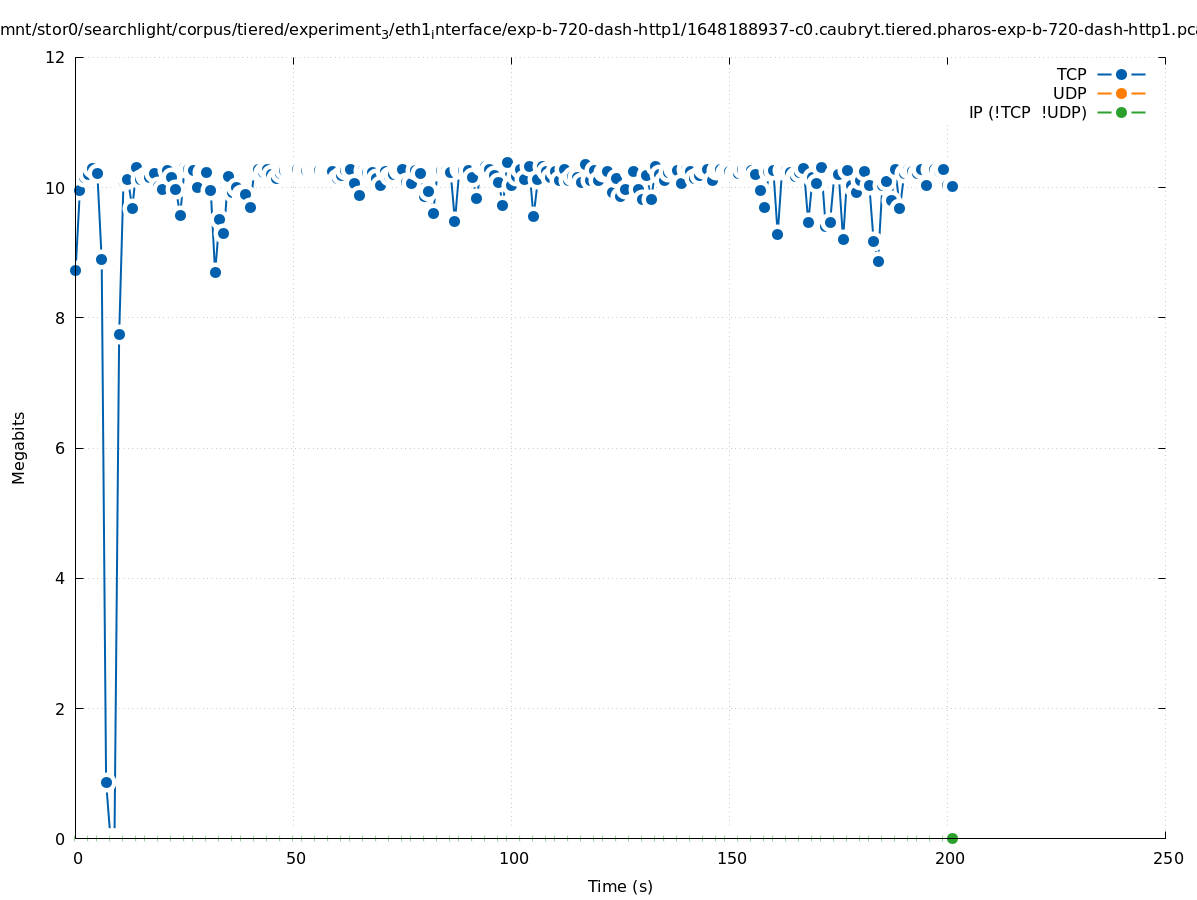Click the pcap file path title at top

598,30
